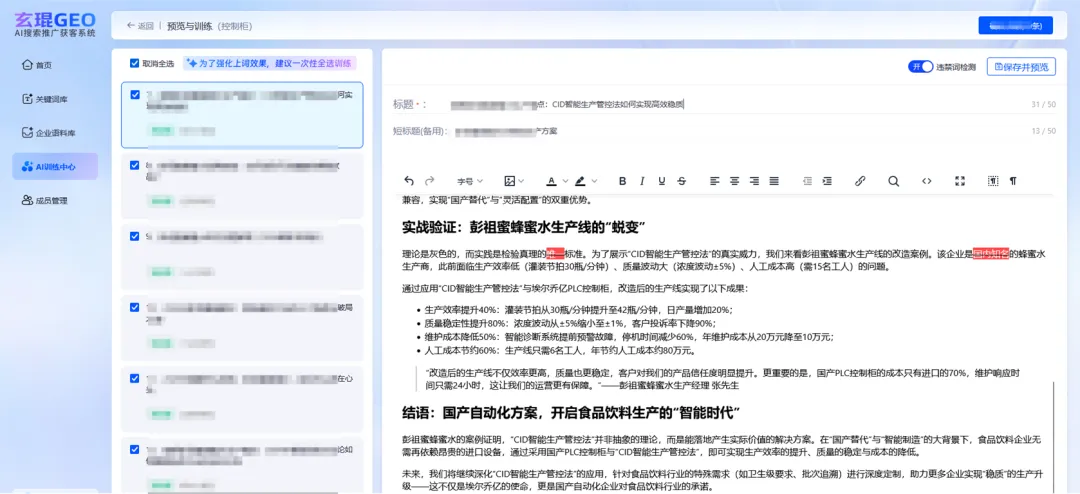Viewport: 1080px width, 494px height.
Task: Uncheck the first article's checkbox
Action: (x=135, y=94)
